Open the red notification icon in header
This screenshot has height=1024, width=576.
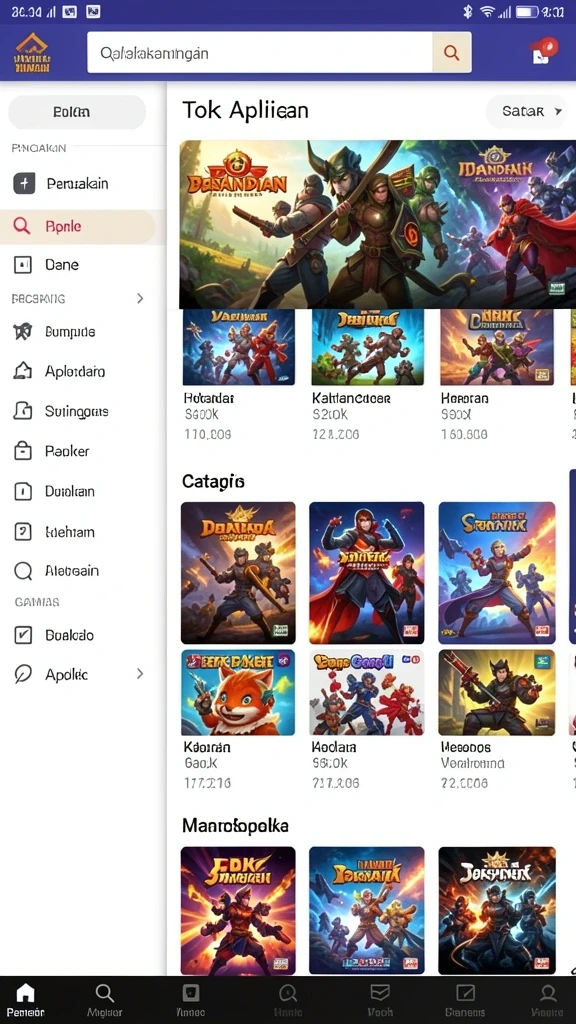pos(545,51)
